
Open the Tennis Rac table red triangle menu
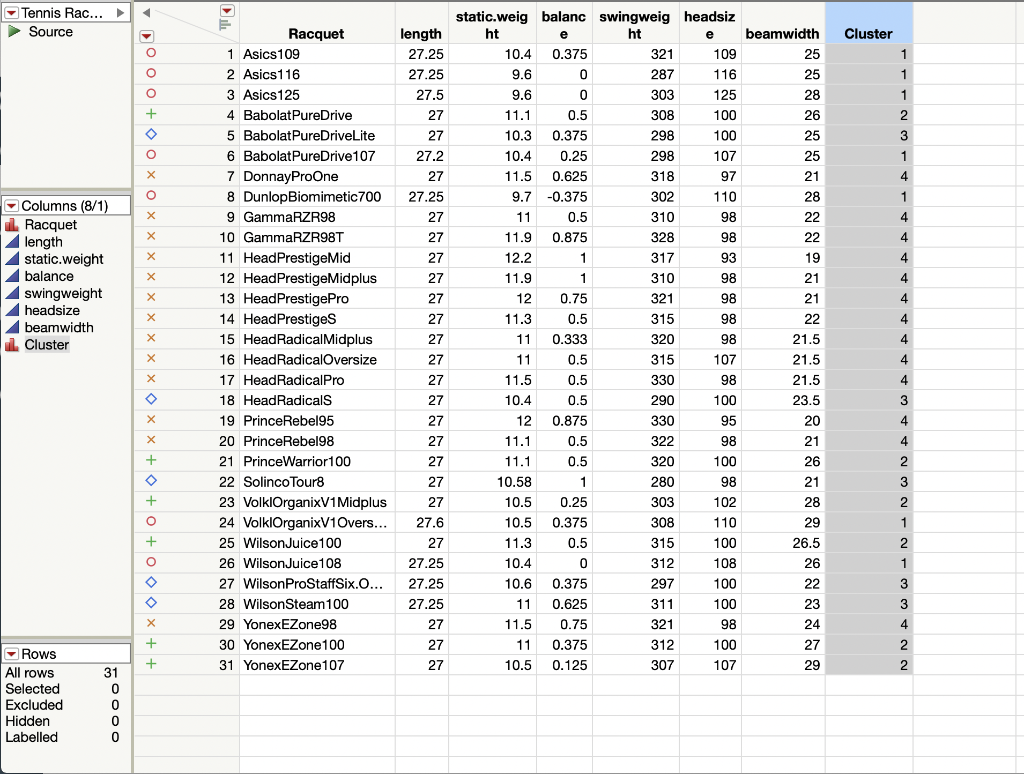11,13
